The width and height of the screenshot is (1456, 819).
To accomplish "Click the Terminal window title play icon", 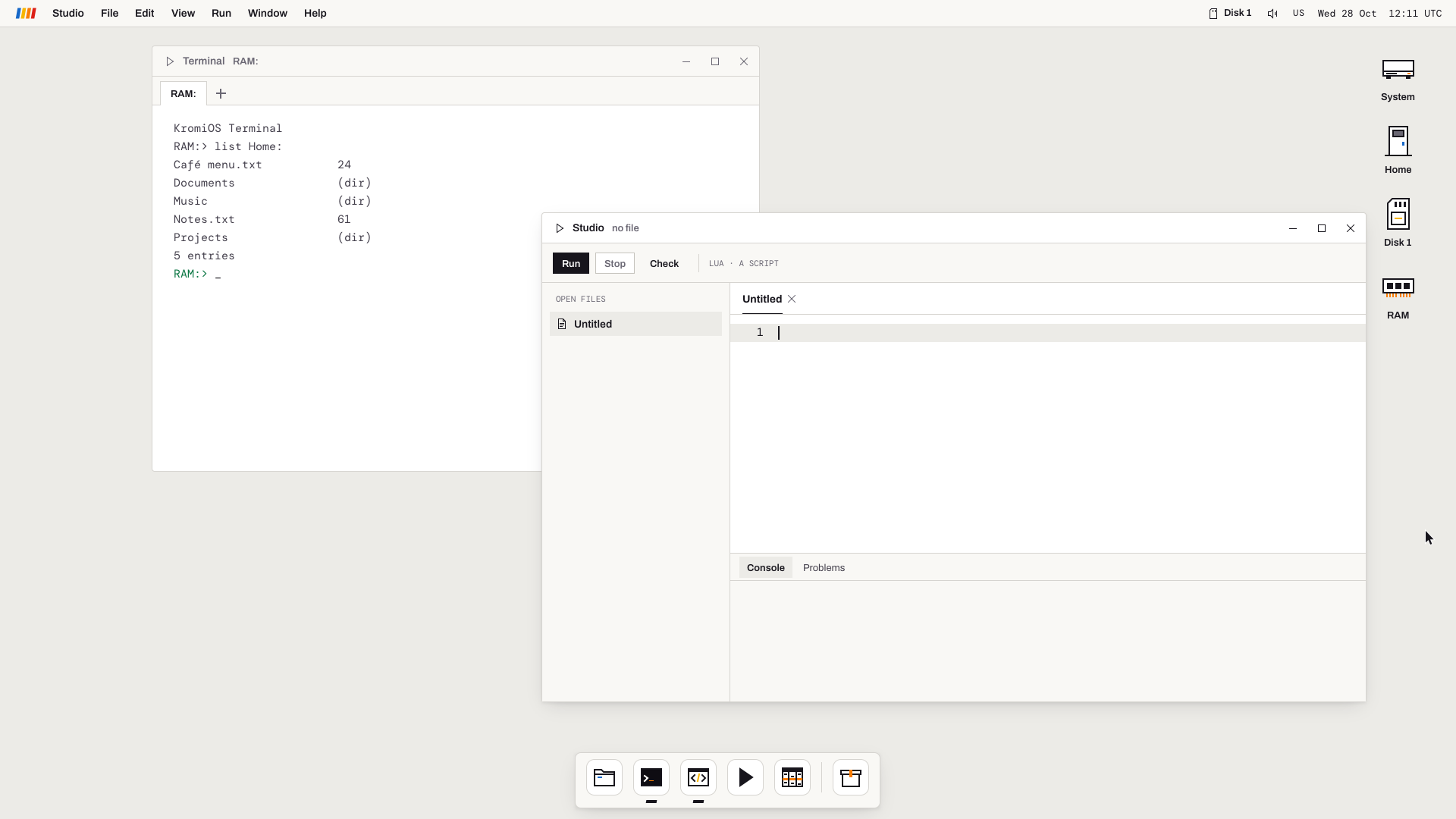I will click(x=170, y=61).
